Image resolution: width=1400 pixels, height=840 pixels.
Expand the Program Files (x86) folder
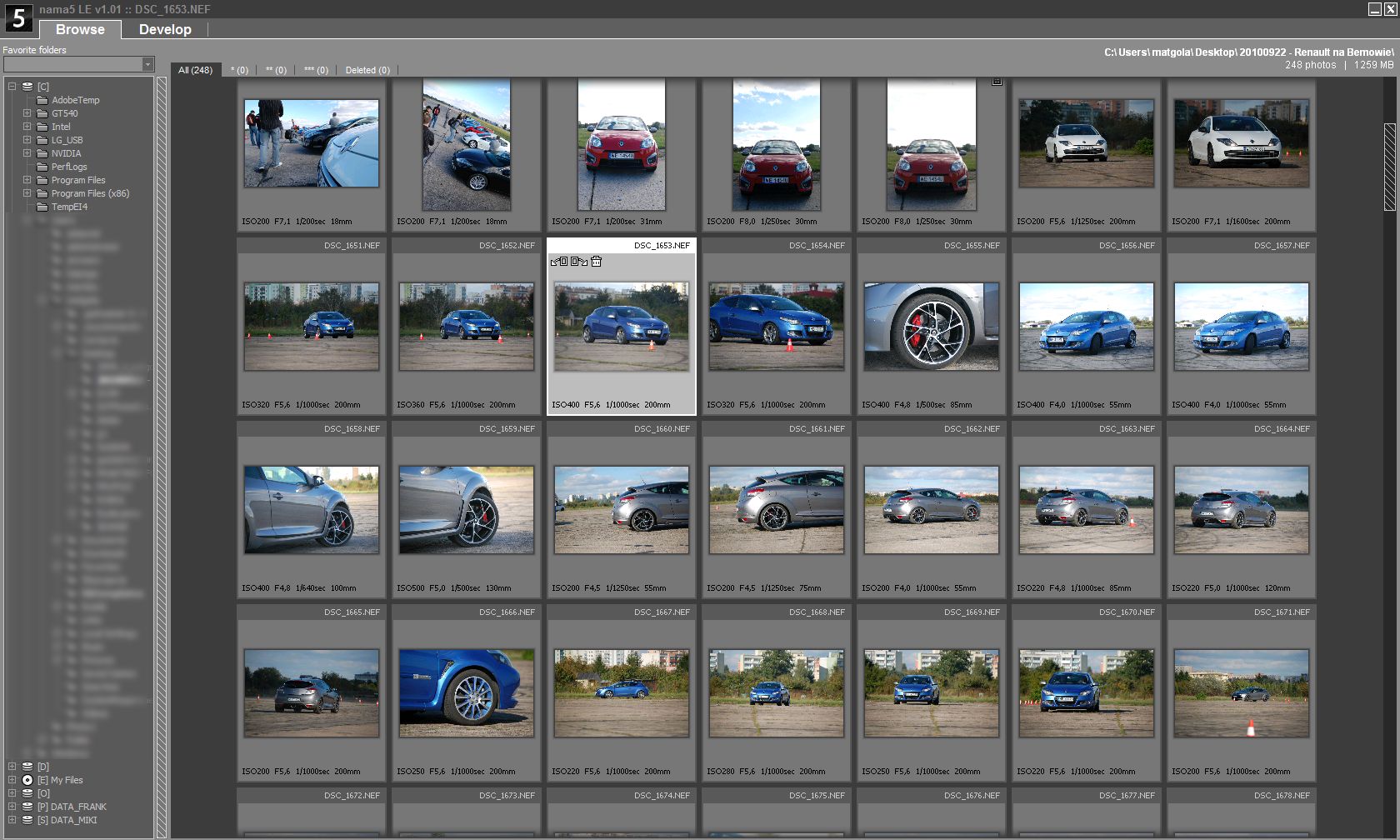click(x=27, y=192)
